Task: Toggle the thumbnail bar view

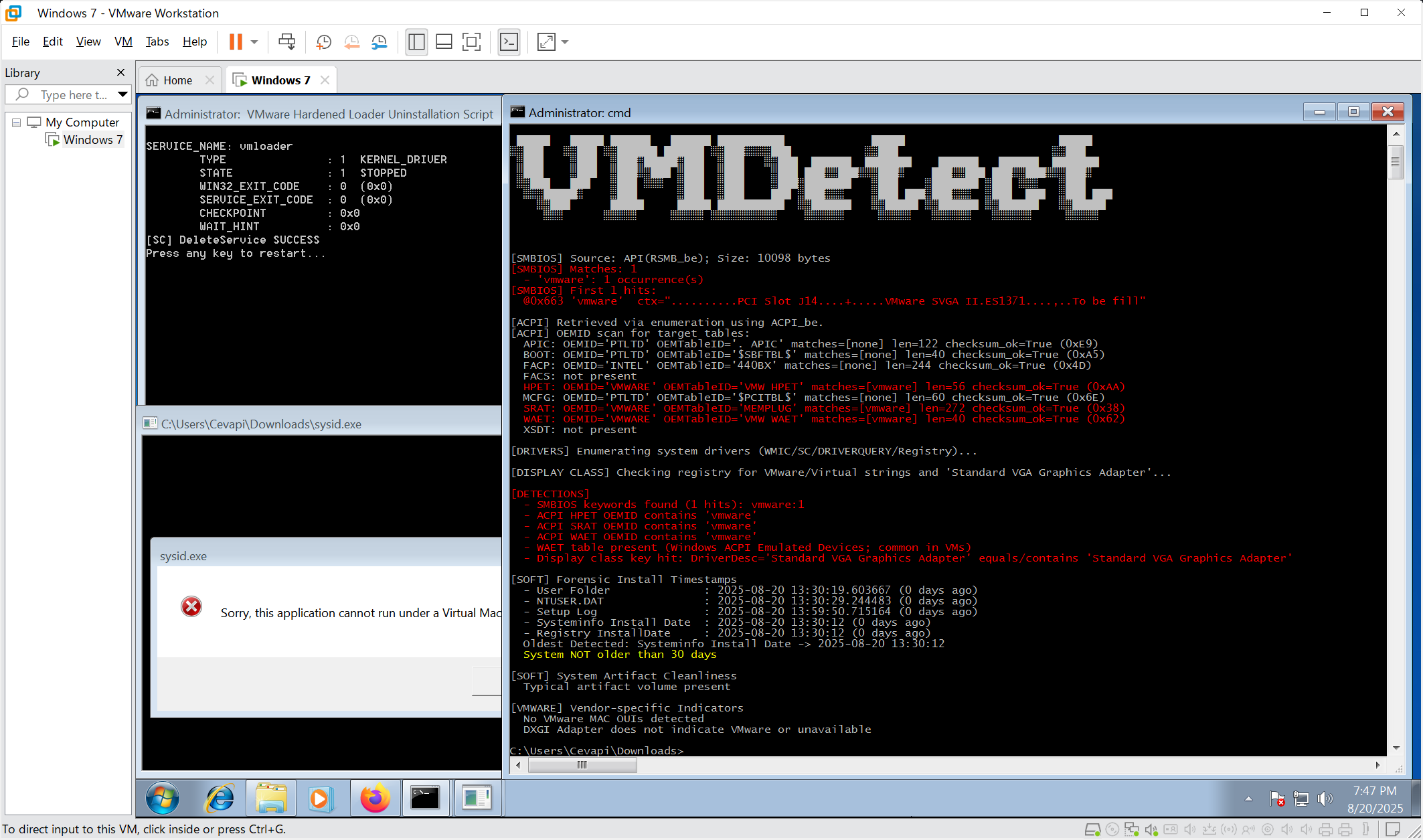Action: point(444,41)
